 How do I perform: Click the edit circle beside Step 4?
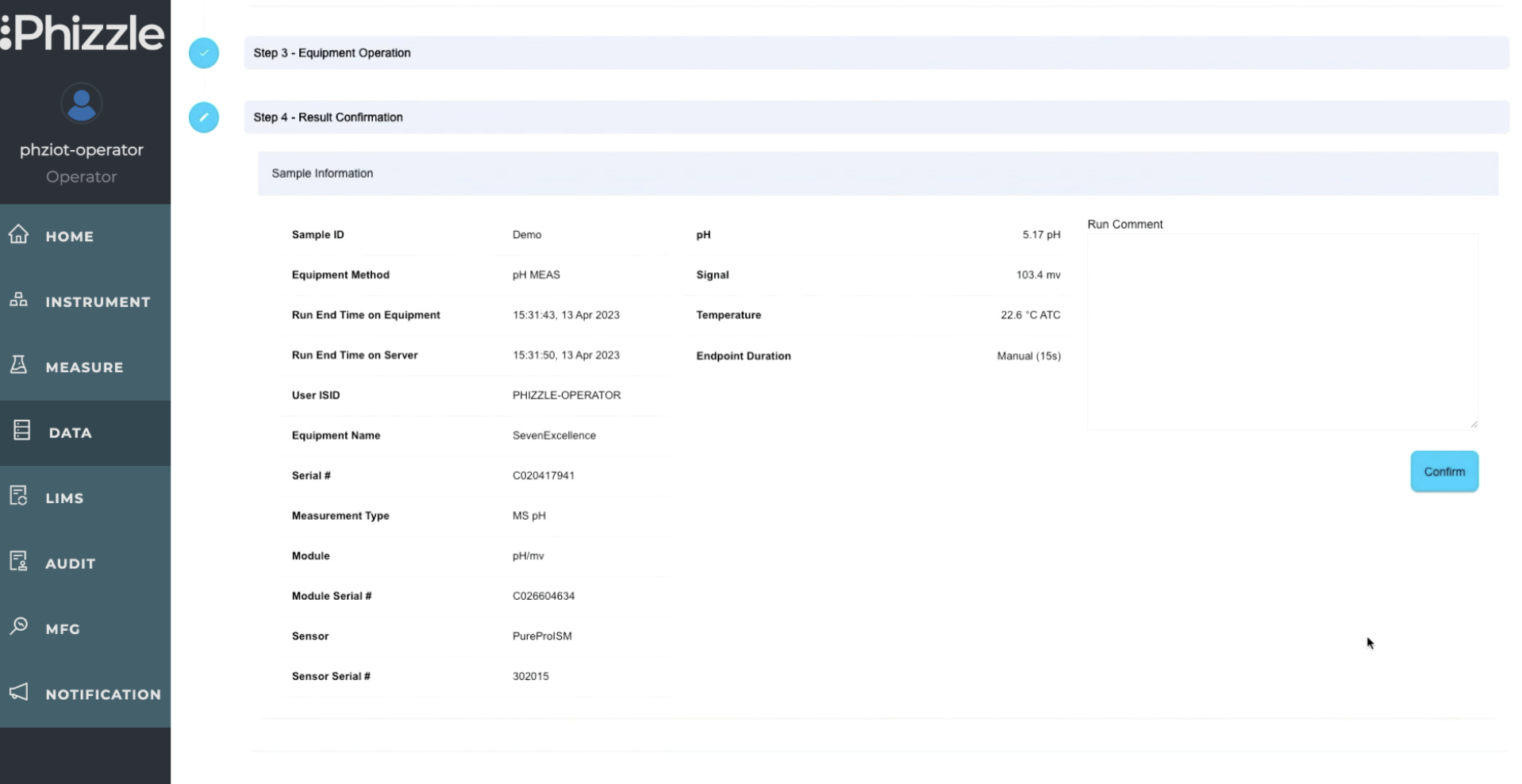tap(204, 117)
